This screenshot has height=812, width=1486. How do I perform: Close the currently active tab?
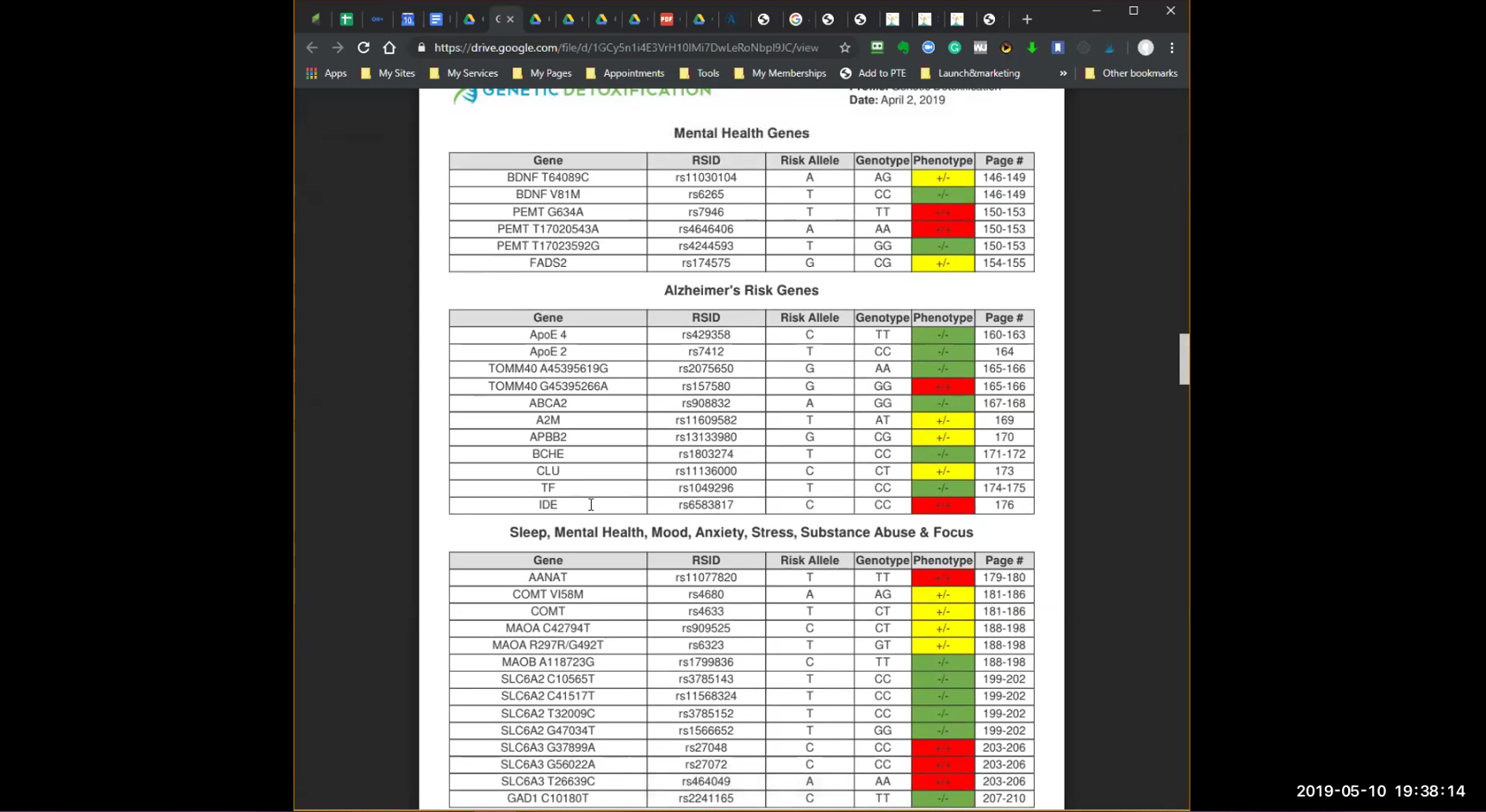(511, 19)
